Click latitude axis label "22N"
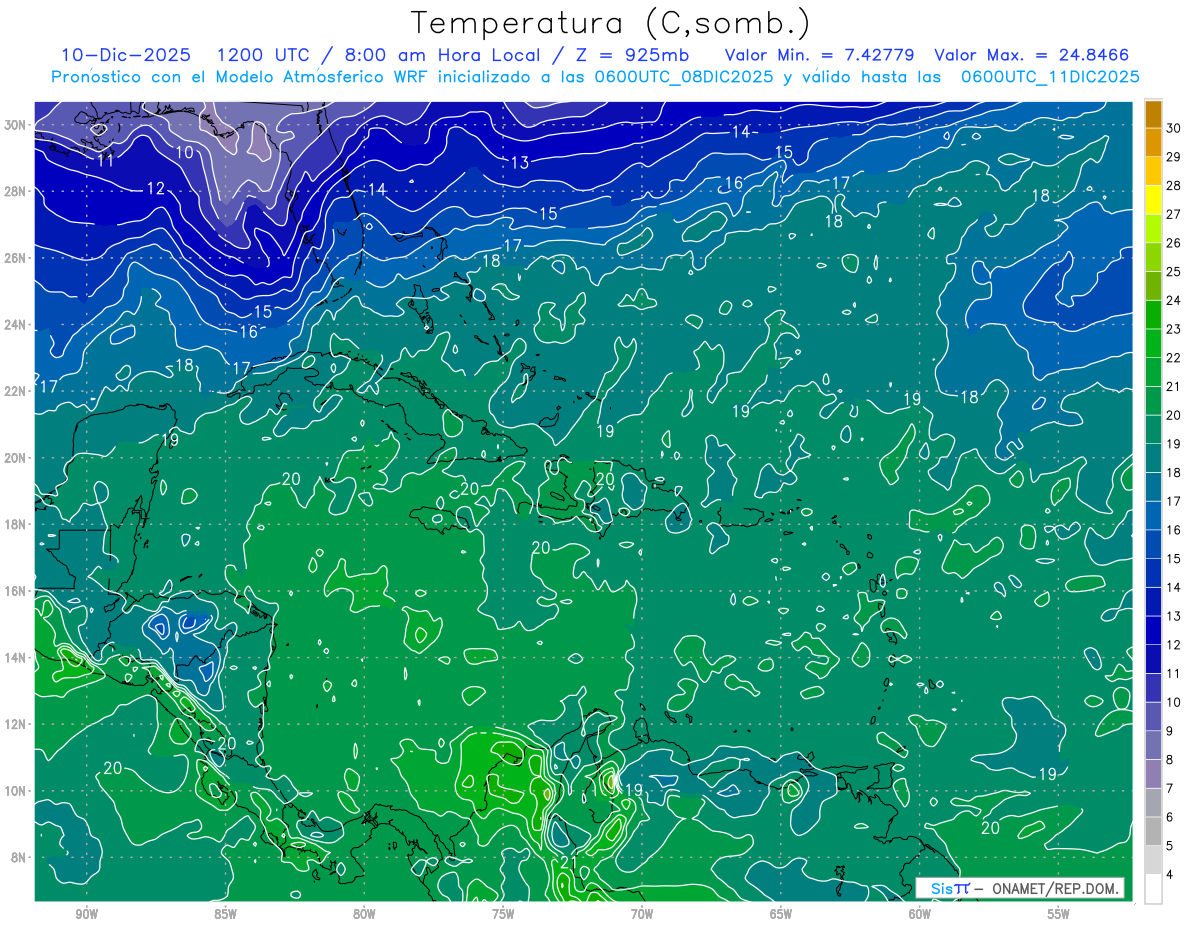Image resolution: width=1200 pixels, height=927 pixels. point(17,391)
